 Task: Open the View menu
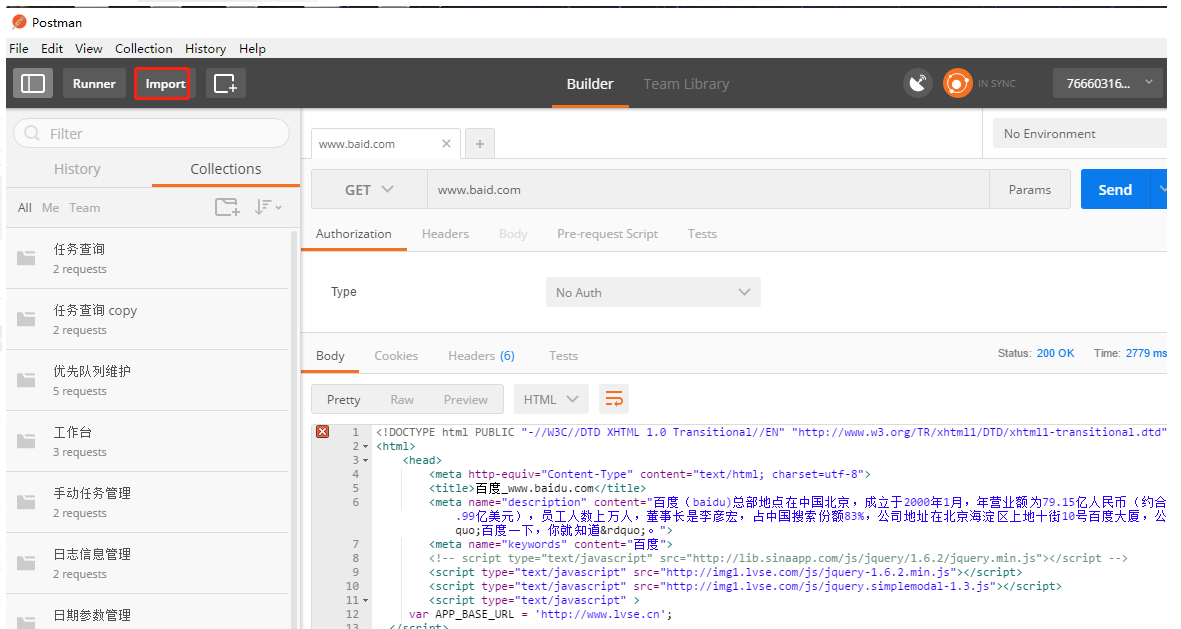(88, 48)
